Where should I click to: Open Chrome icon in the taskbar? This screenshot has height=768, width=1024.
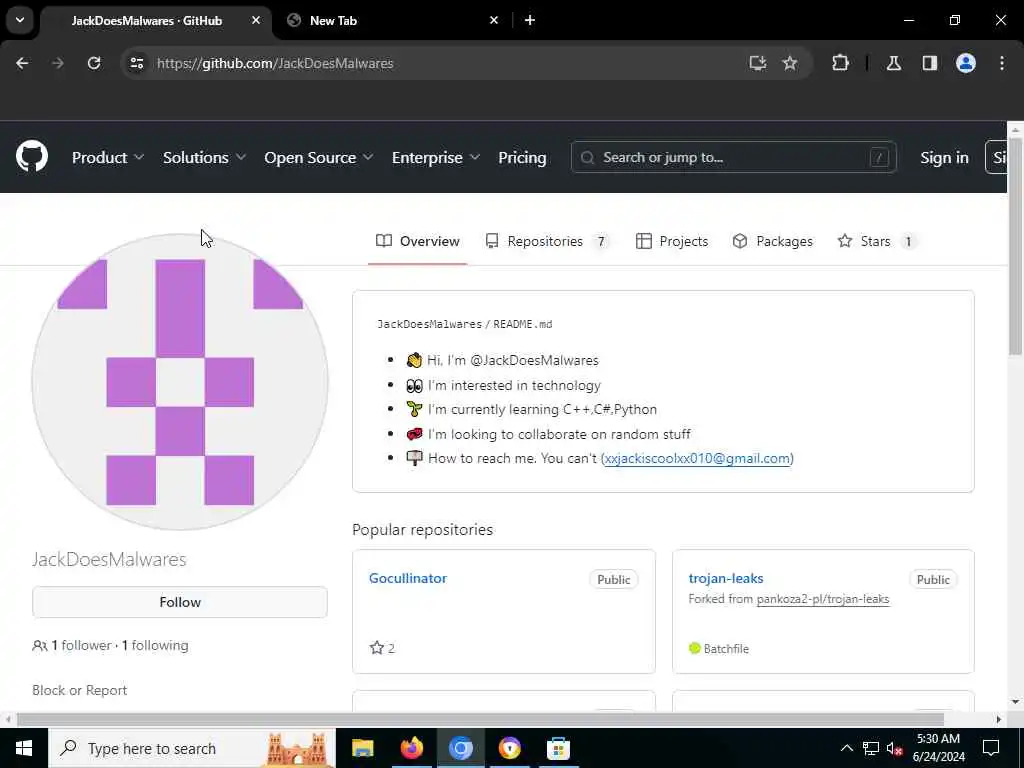point(460,748)
